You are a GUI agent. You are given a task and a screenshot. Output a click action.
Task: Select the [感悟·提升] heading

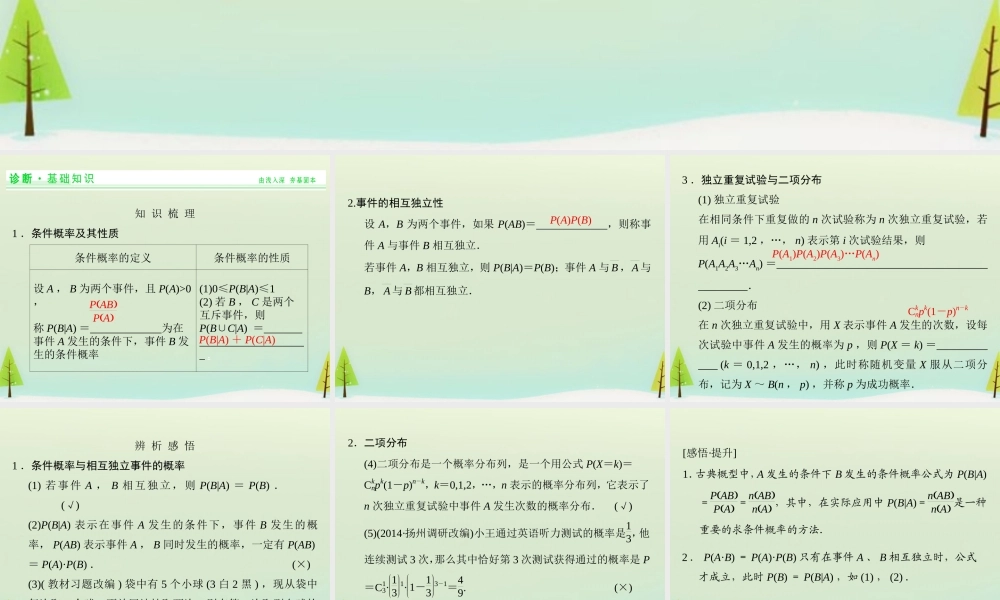(x=709, y=453)
